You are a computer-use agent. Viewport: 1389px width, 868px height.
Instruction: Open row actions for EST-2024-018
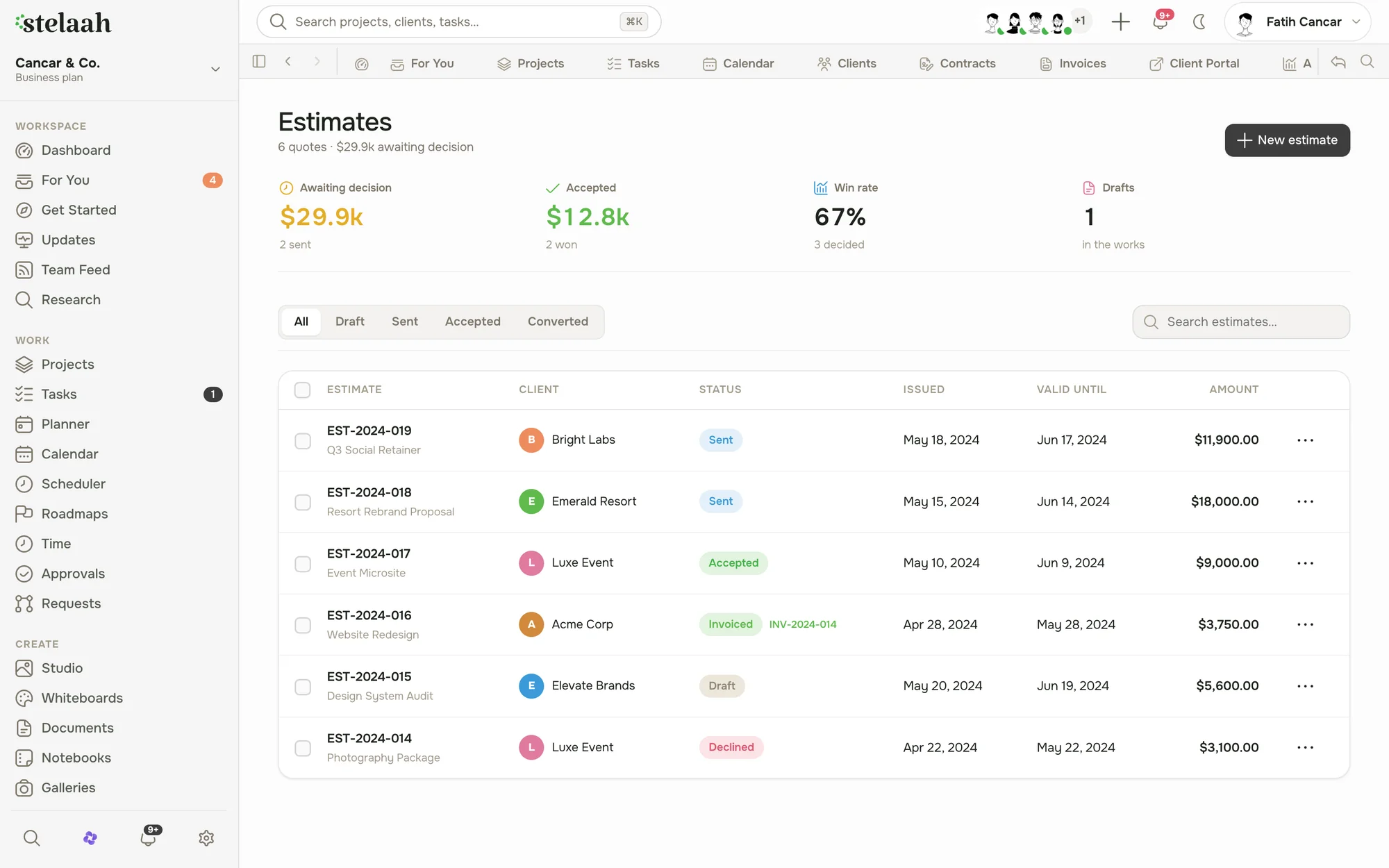(1305, 501)
